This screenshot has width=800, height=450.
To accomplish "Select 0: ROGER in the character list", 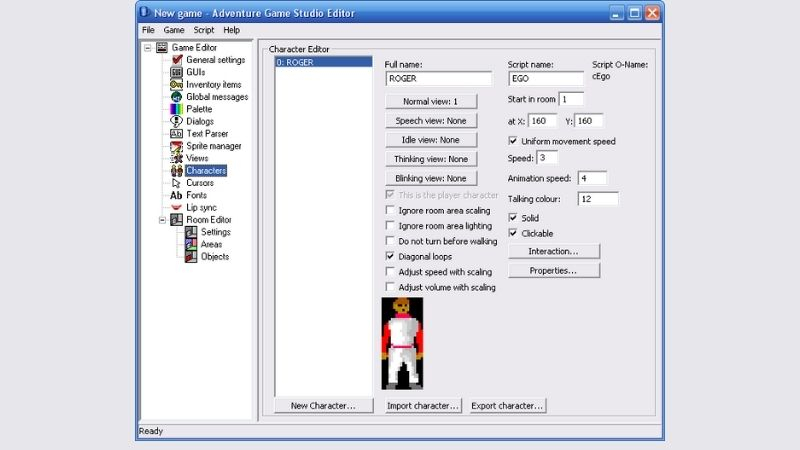I will [323, 62].
